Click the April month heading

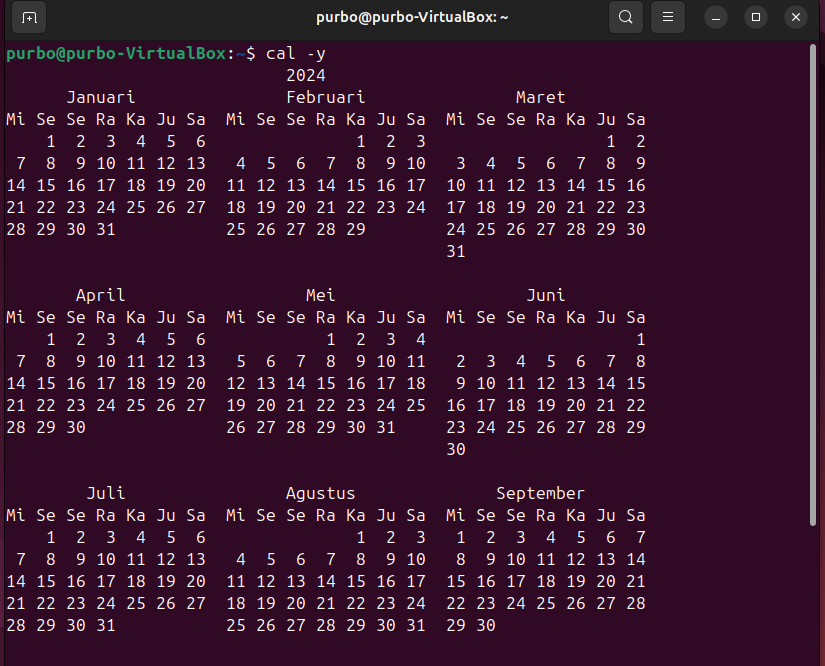pos(100,295)
